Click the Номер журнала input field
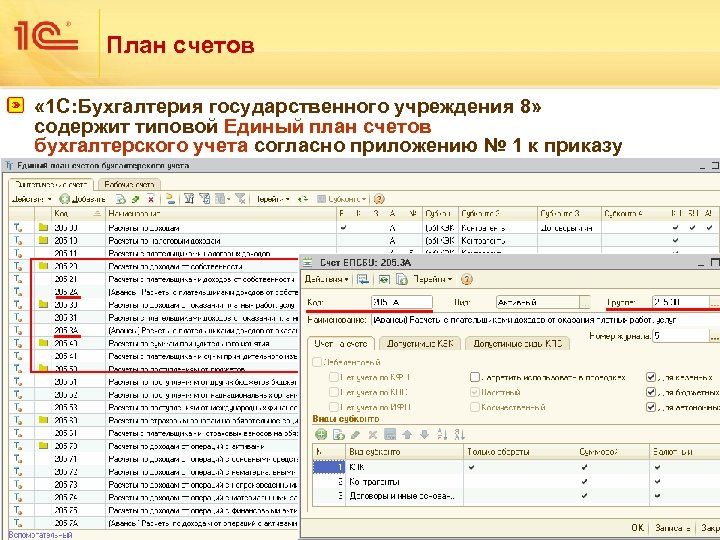Image resolution: width=720 pixels, height=540 pixels. (x=681, y=336)
